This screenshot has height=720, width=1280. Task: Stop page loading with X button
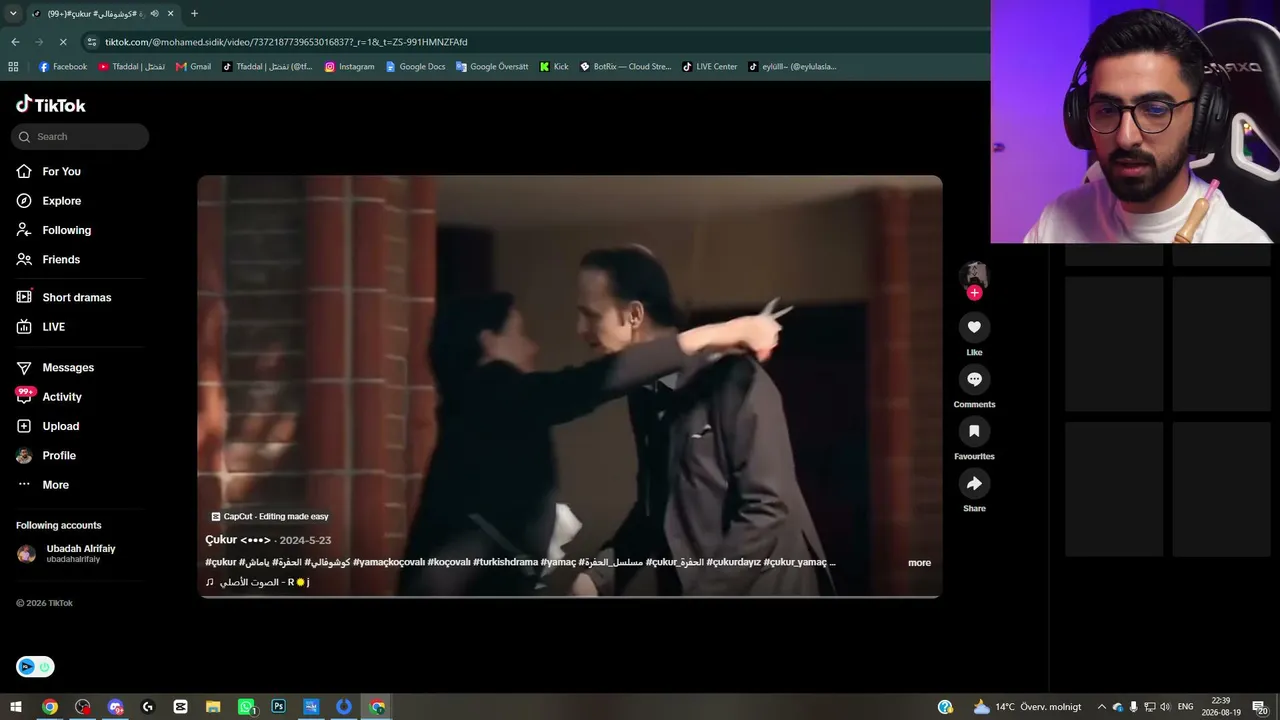pos(63,42)
